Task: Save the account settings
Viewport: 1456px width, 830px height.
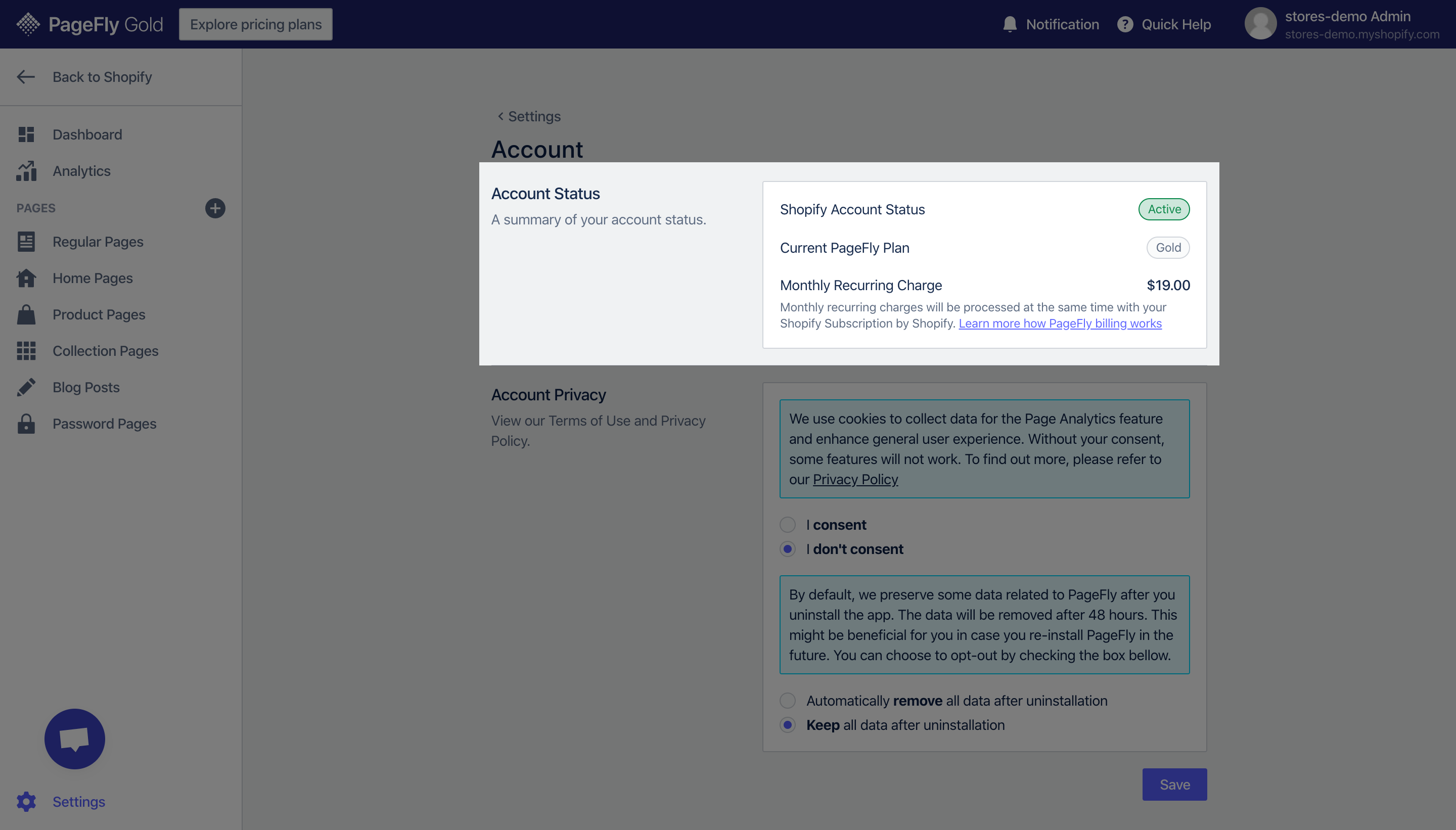Action: [x=1174, y=785]
